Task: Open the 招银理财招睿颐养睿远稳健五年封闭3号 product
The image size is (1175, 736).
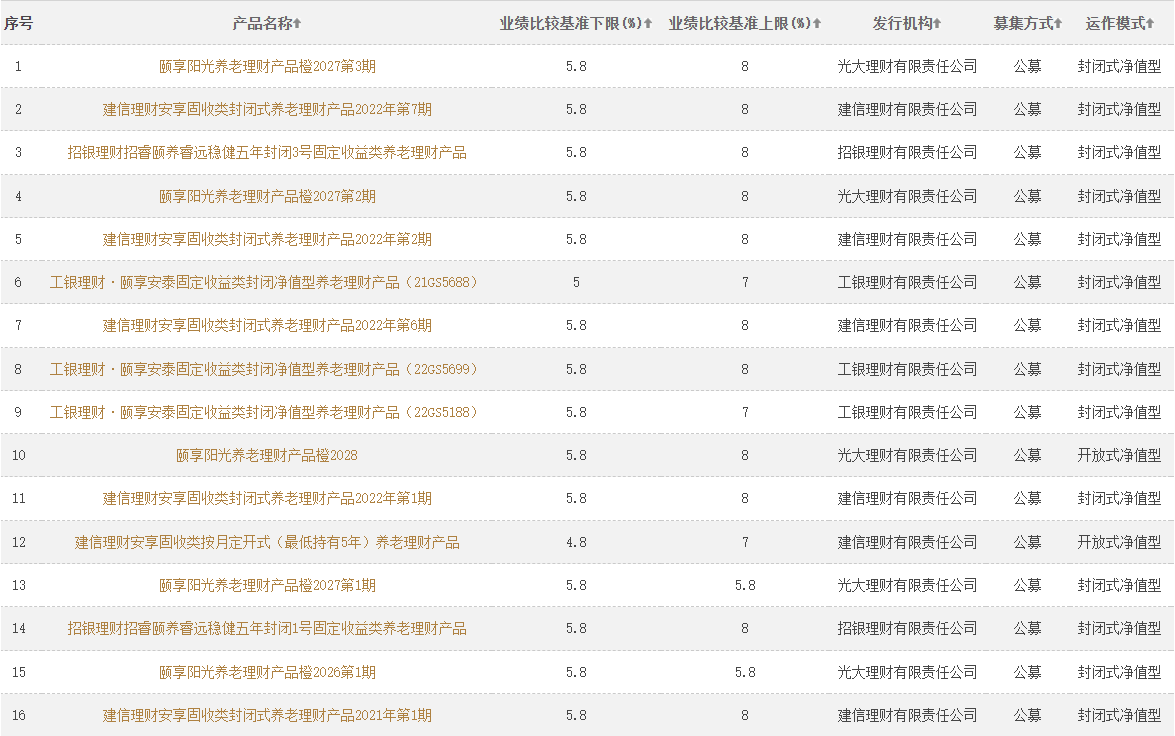Action: point(267,153)
